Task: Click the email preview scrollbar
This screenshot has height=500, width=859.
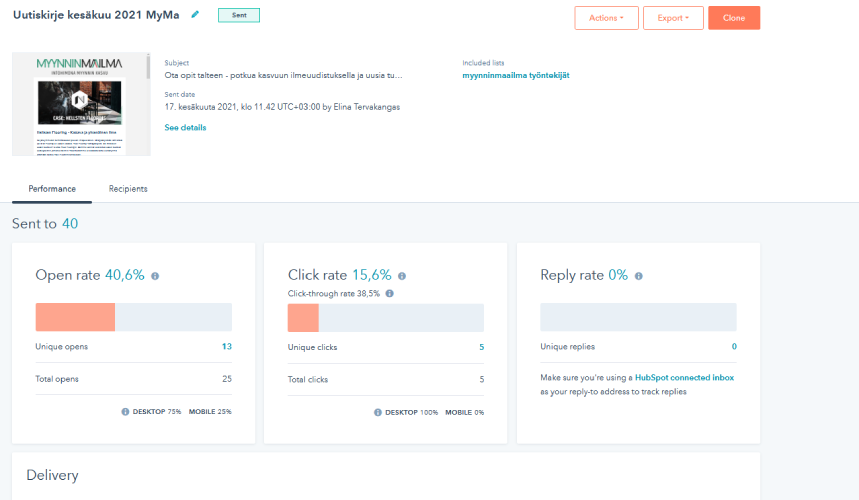Action: tap(148, 67)
